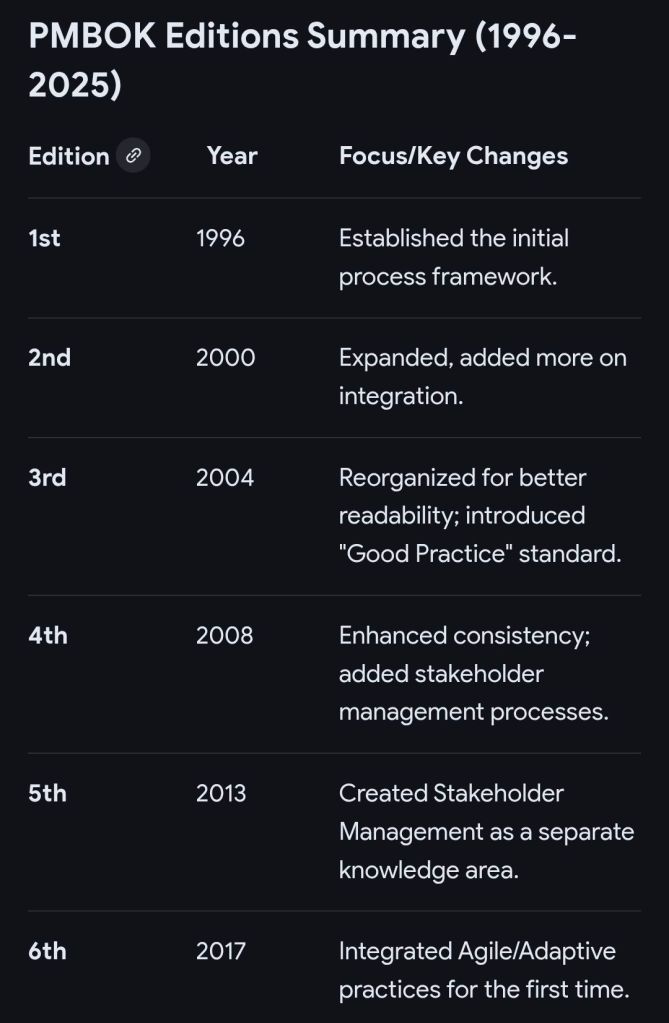Select the year 2013 cell
The height and width of the screenshot is (1023, 669).
(221, 793)
